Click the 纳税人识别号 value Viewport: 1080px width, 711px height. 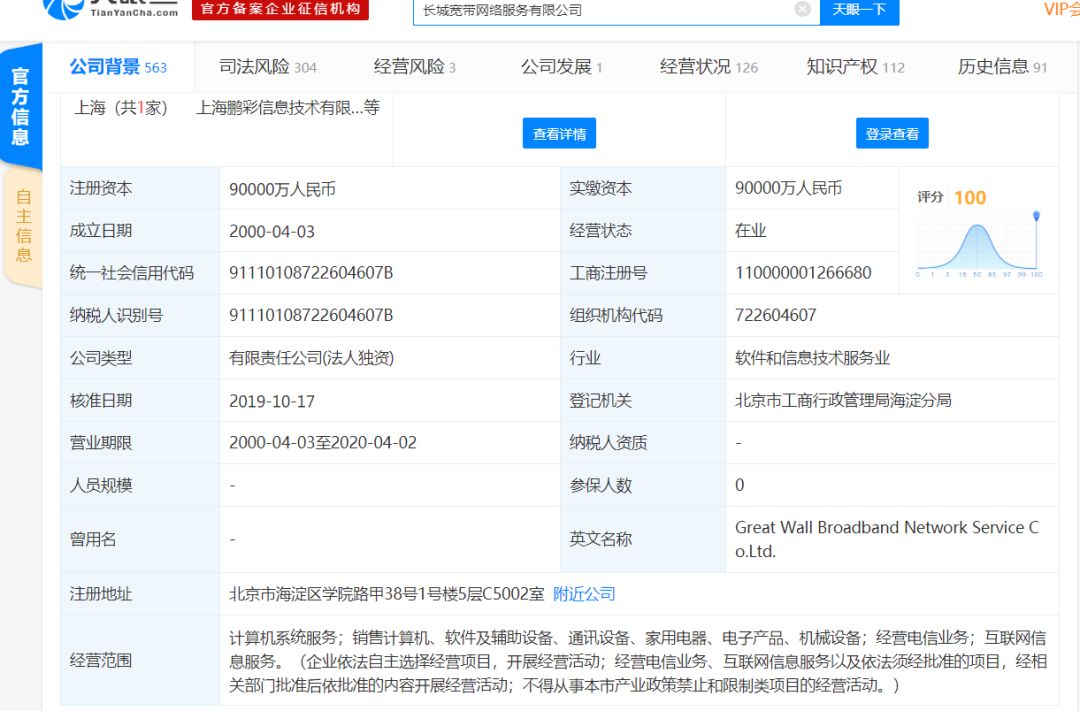click(x=311, y=315)
